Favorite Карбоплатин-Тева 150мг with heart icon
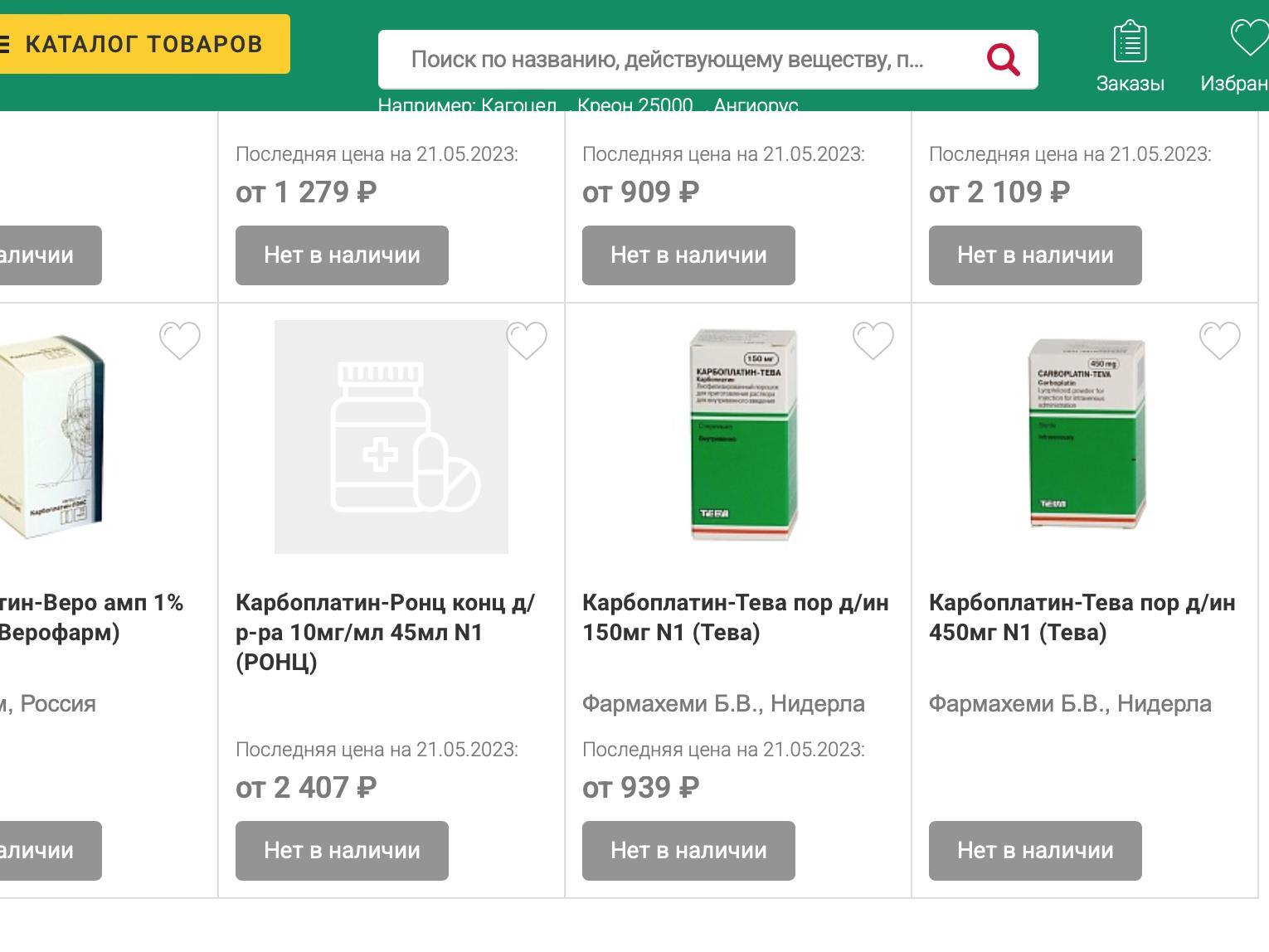Image resolution: width=1269 pixels, height=952 pixels. [x=873, y=341]
